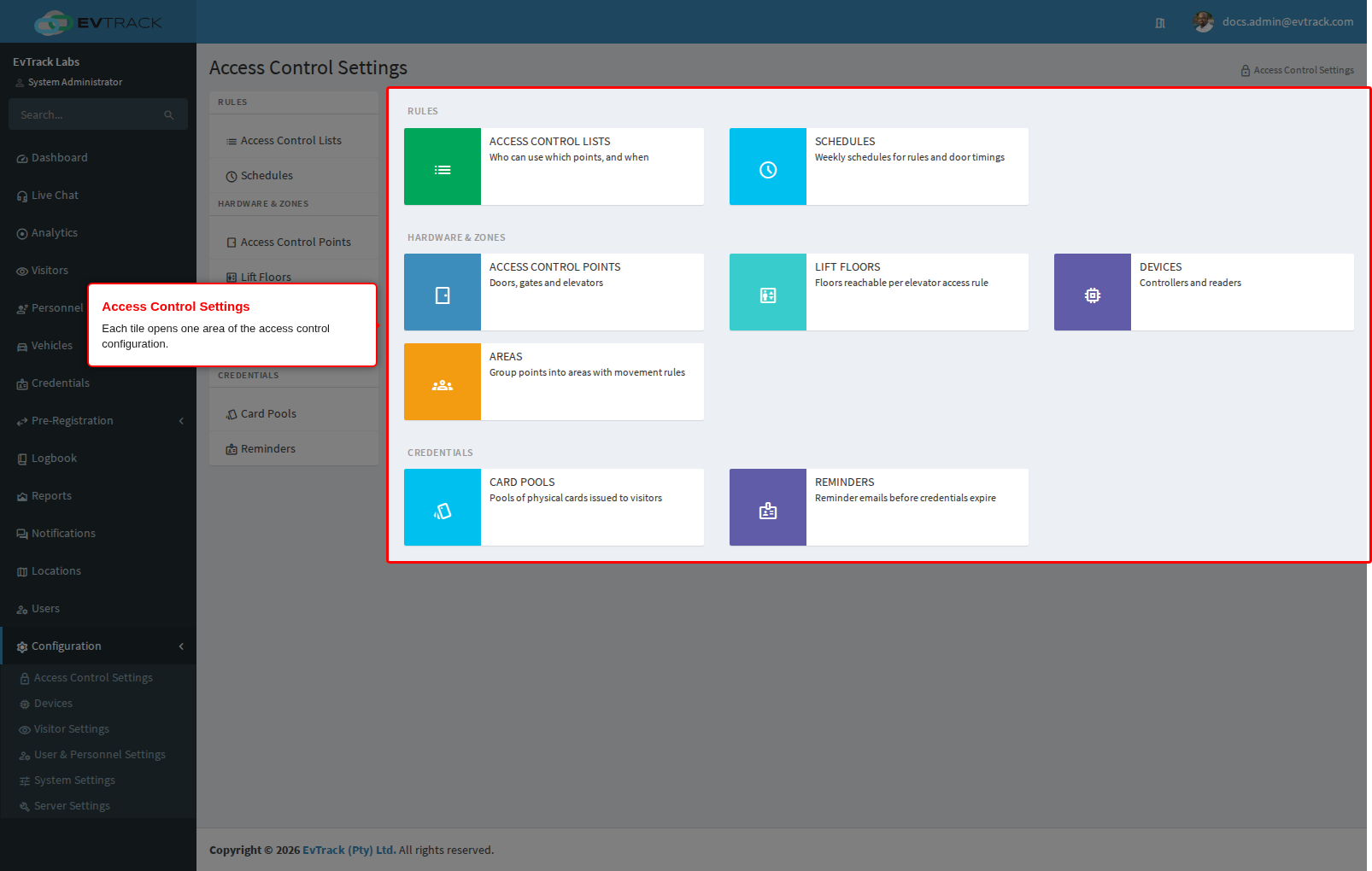Click the Dashboard gauge icon in sidebar

22,159
